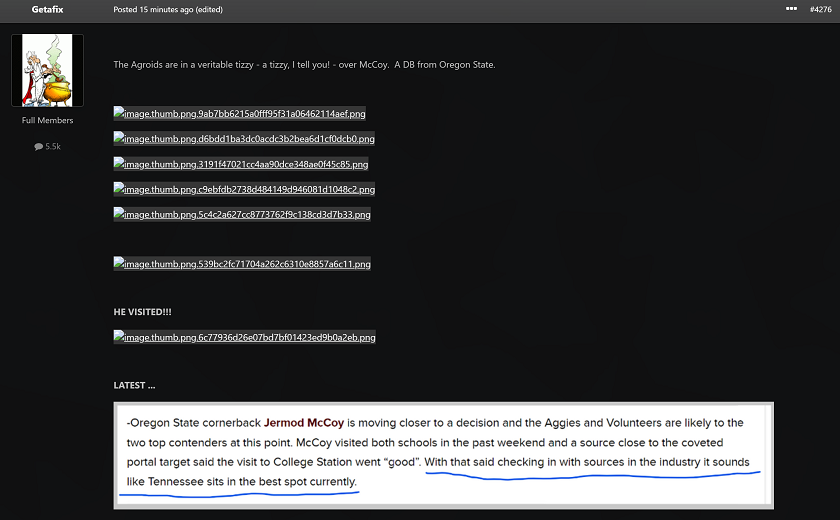
Task: Click the speech bubble post count icon
Action: click(x=39, y=146)
